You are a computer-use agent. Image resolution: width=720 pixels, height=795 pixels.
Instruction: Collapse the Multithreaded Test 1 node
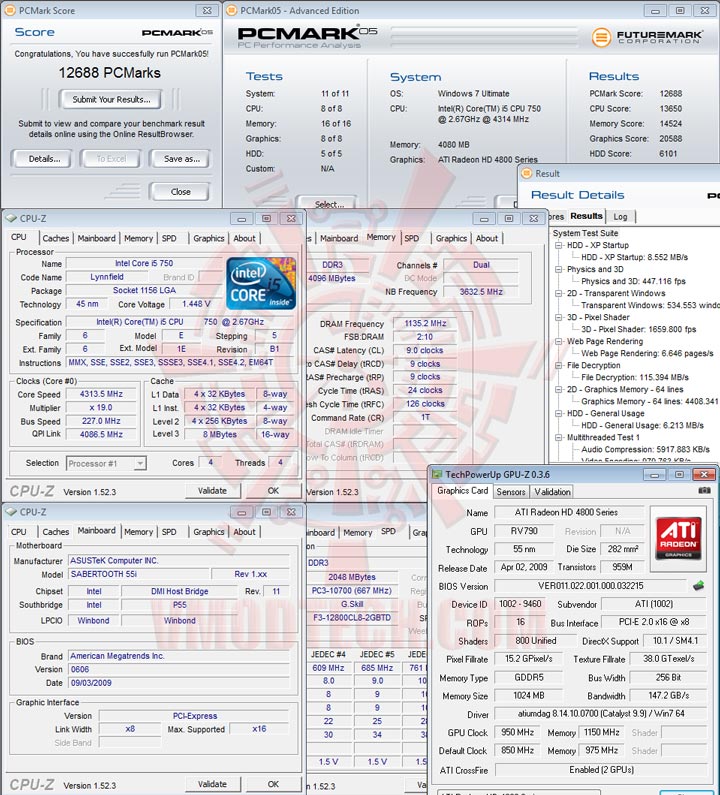(558, 438)
